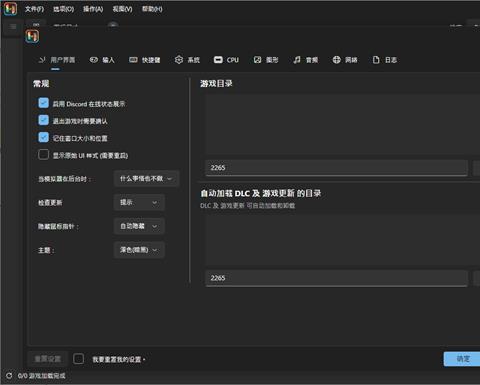This screenshot has height=385, width=480.
Task: Click inside the DLC and updates directory list
Action: pos(343,240)
